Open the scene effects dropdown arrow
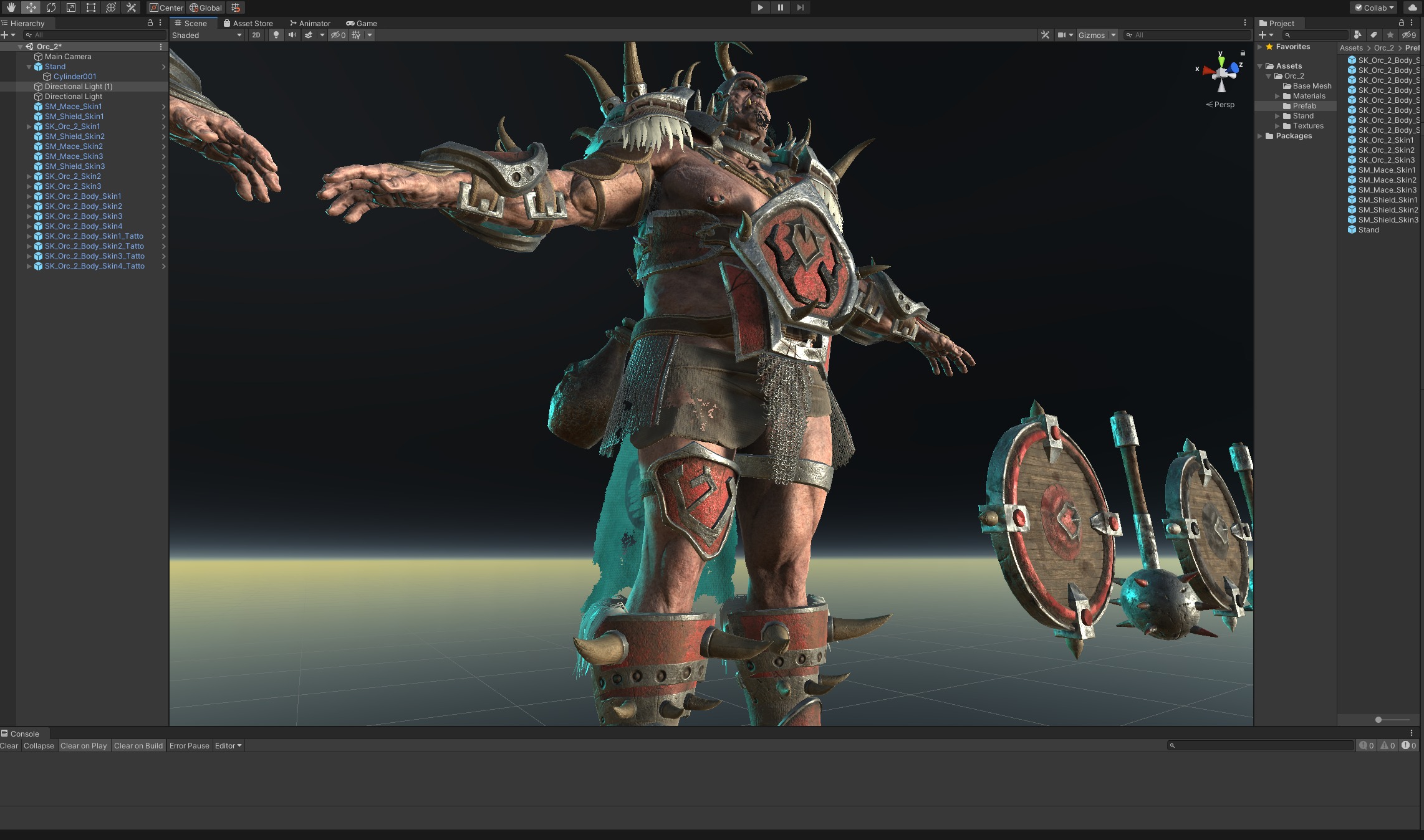Image resolution: width=1424 pixels, height=840 pixels. [322, 35]
